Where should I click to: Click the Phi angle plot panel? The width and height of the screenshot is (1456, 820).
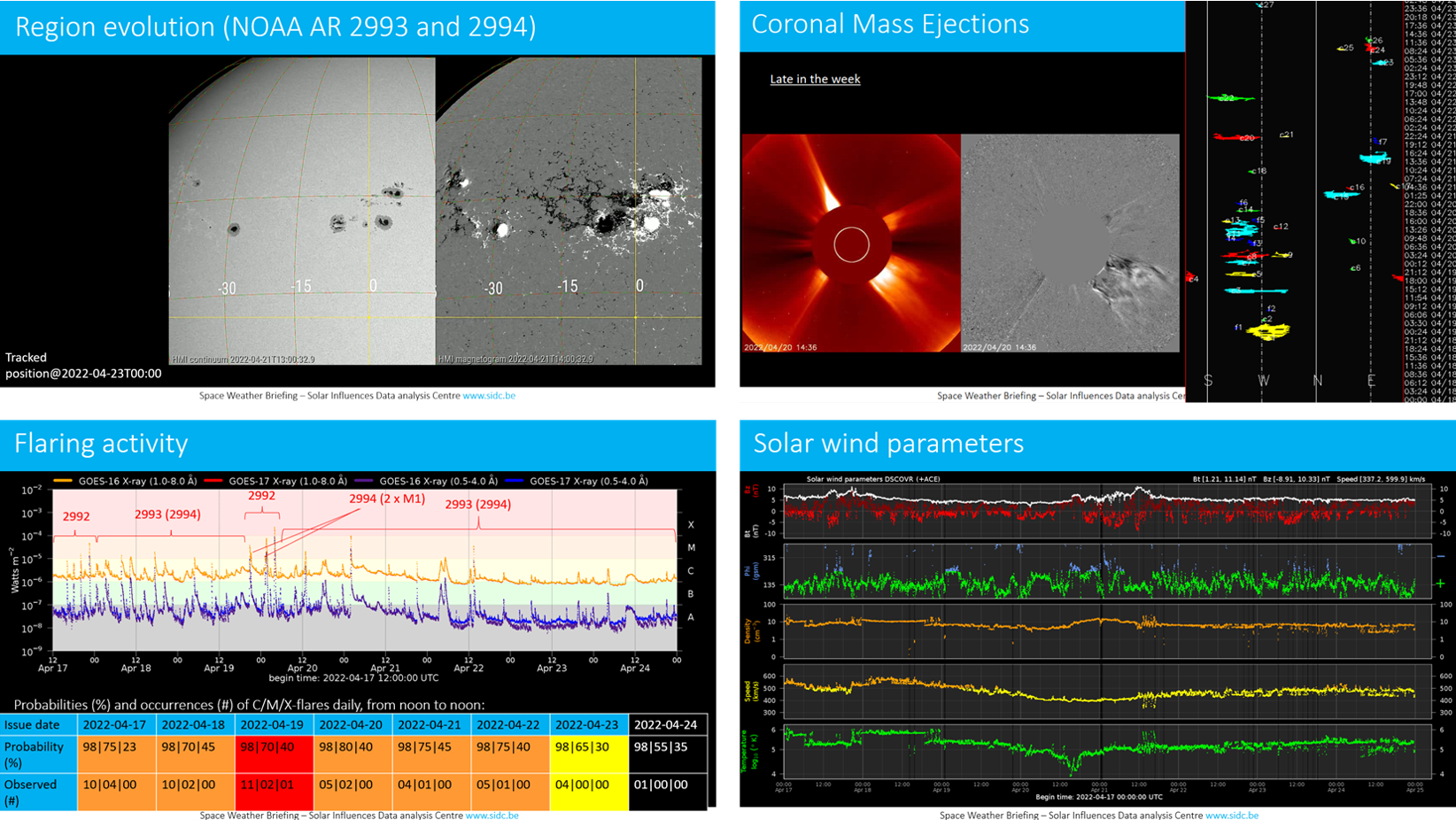[x=1107, y=571]
